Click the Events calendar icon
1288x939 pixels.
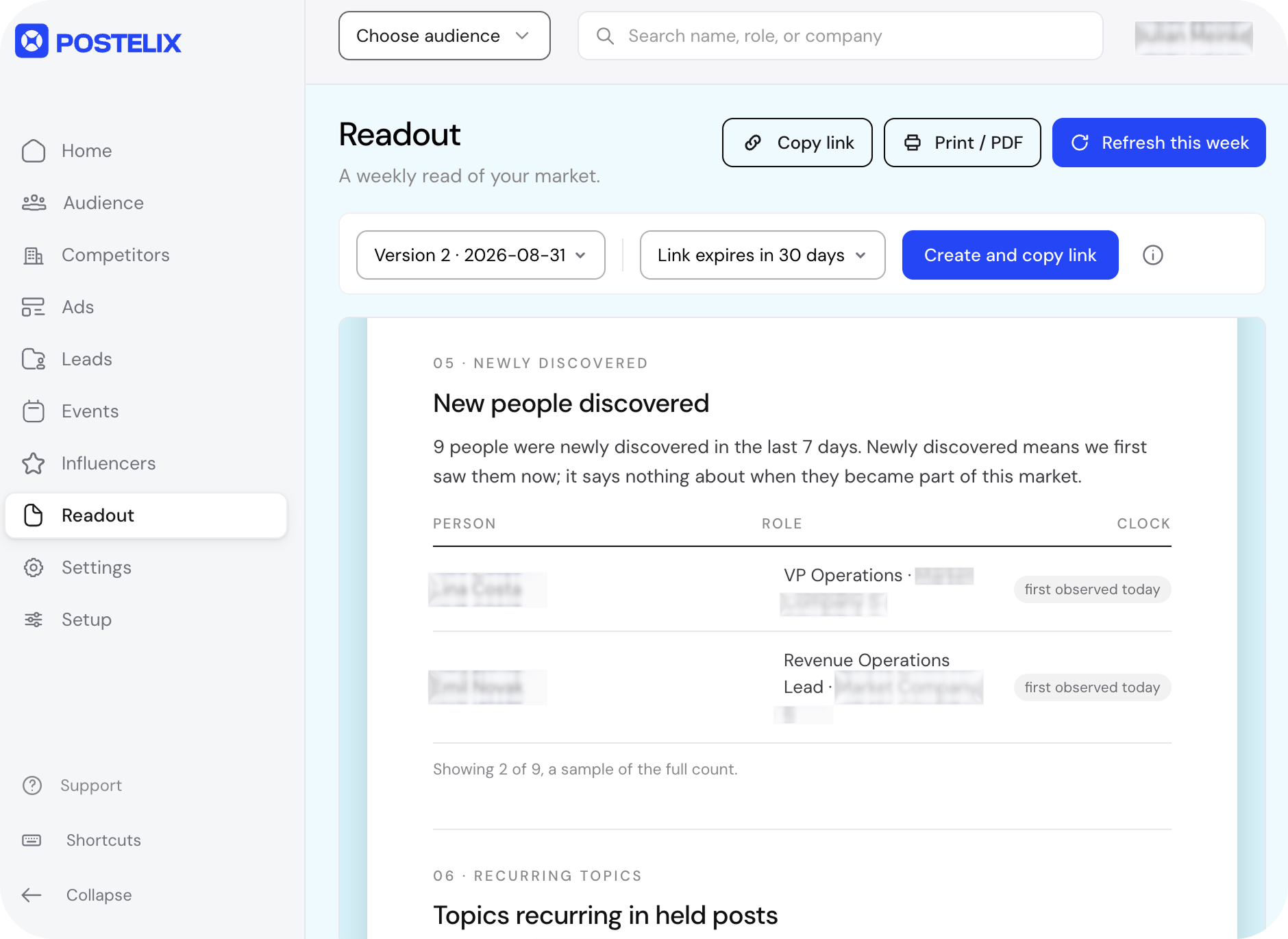pyautogui.click(x=33, y=411)
